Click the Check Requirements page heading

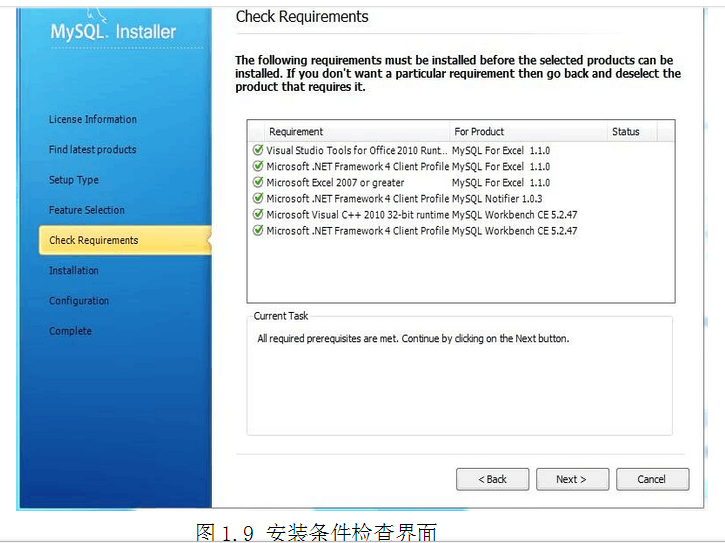point(302,17)
